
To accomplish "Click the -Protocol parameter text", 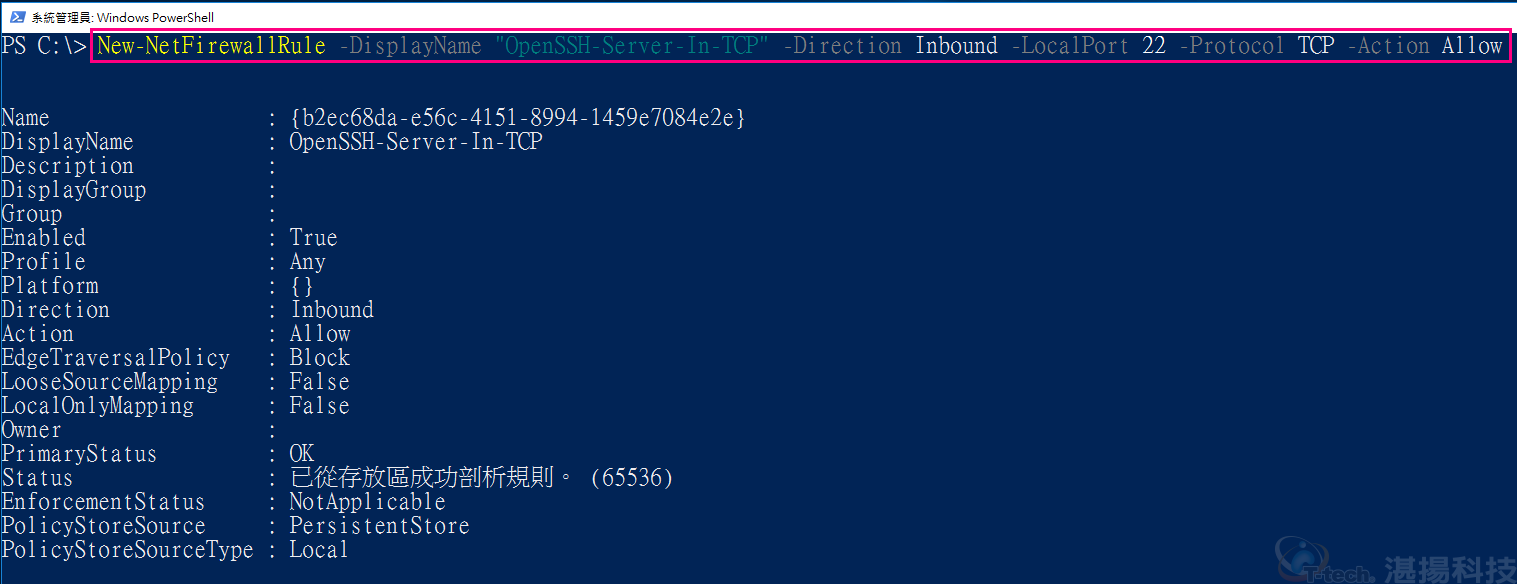I will 1232,46.
